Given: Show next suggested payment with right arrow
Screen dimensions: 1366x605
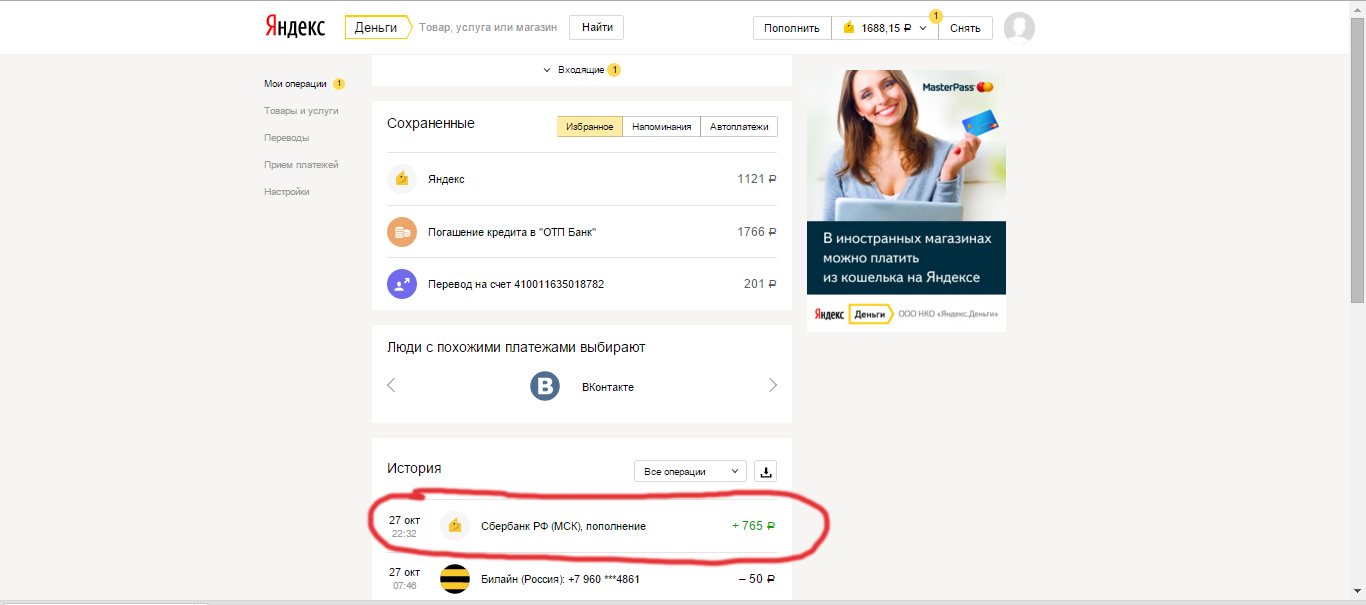Looking at the screenshot, I should pyautogui.click(x=772, y=386).
